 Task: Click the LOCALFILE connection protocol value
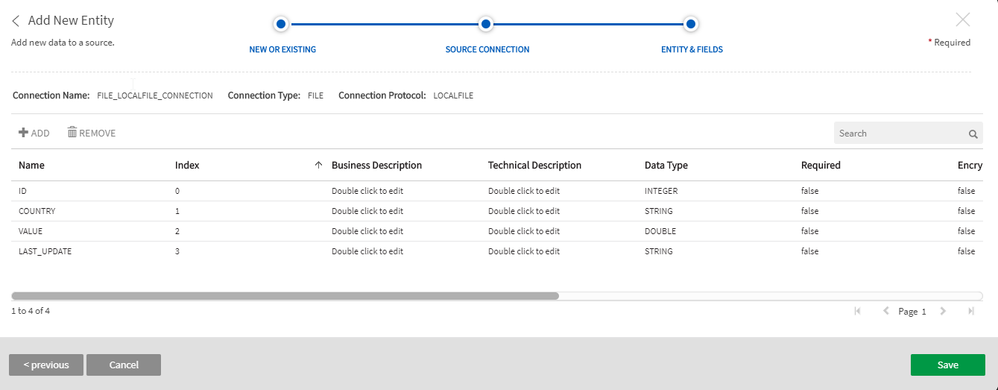coord(453,96)
